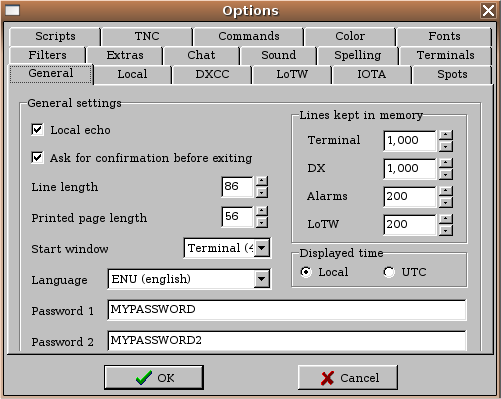The height and width of the screenshot is (399, 501).
Task: Select the IOTA tab
Action: [372, 74]
